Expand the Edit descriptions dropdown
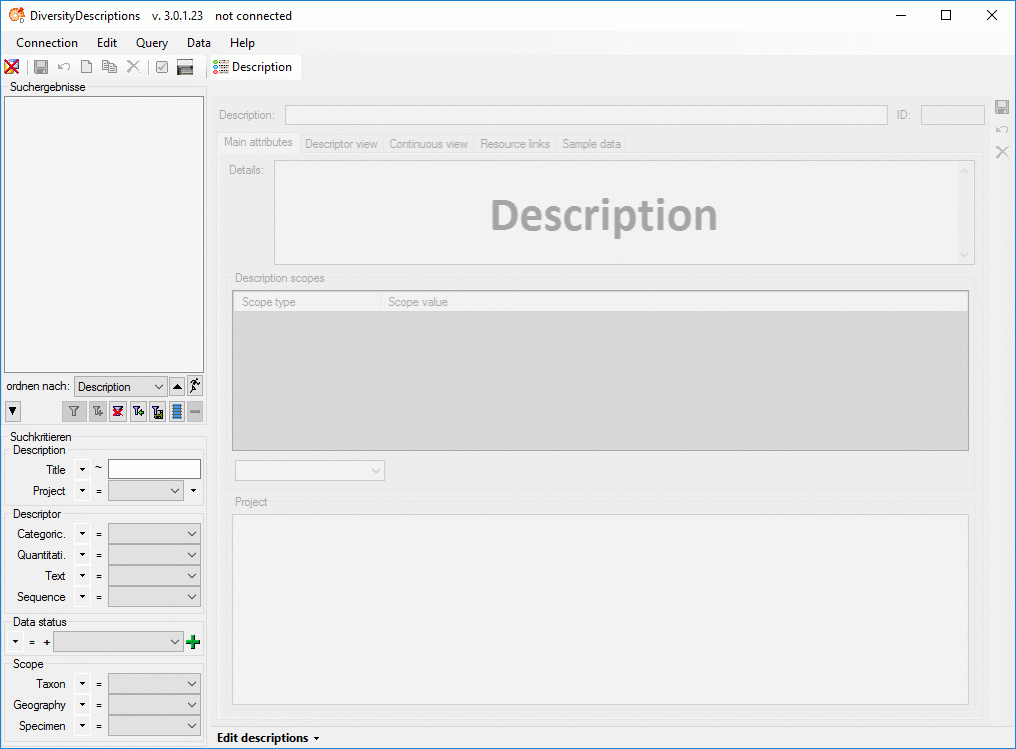1016x749 pixels. click(x=268, y=738)
